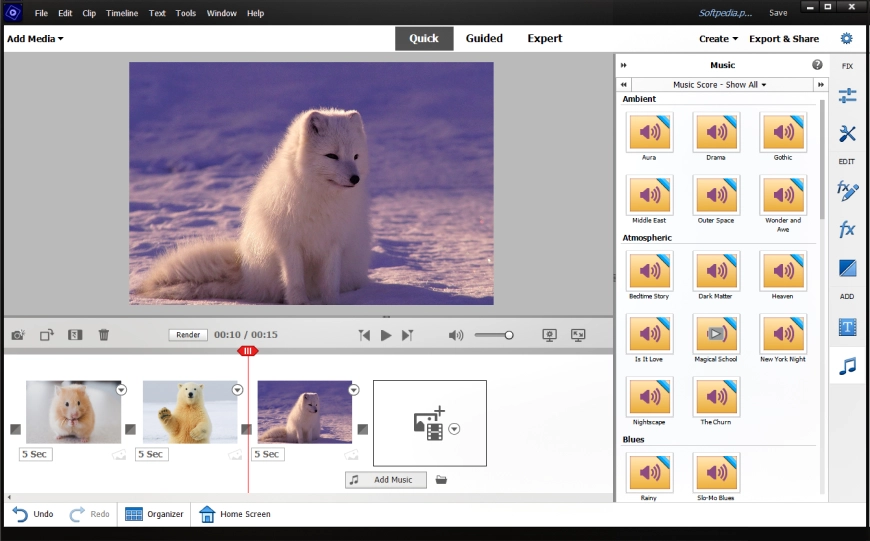The height and width of the screenshot is (541, 870).
Task: Click the freeze frame camera icon
Action: pos(18,335)
